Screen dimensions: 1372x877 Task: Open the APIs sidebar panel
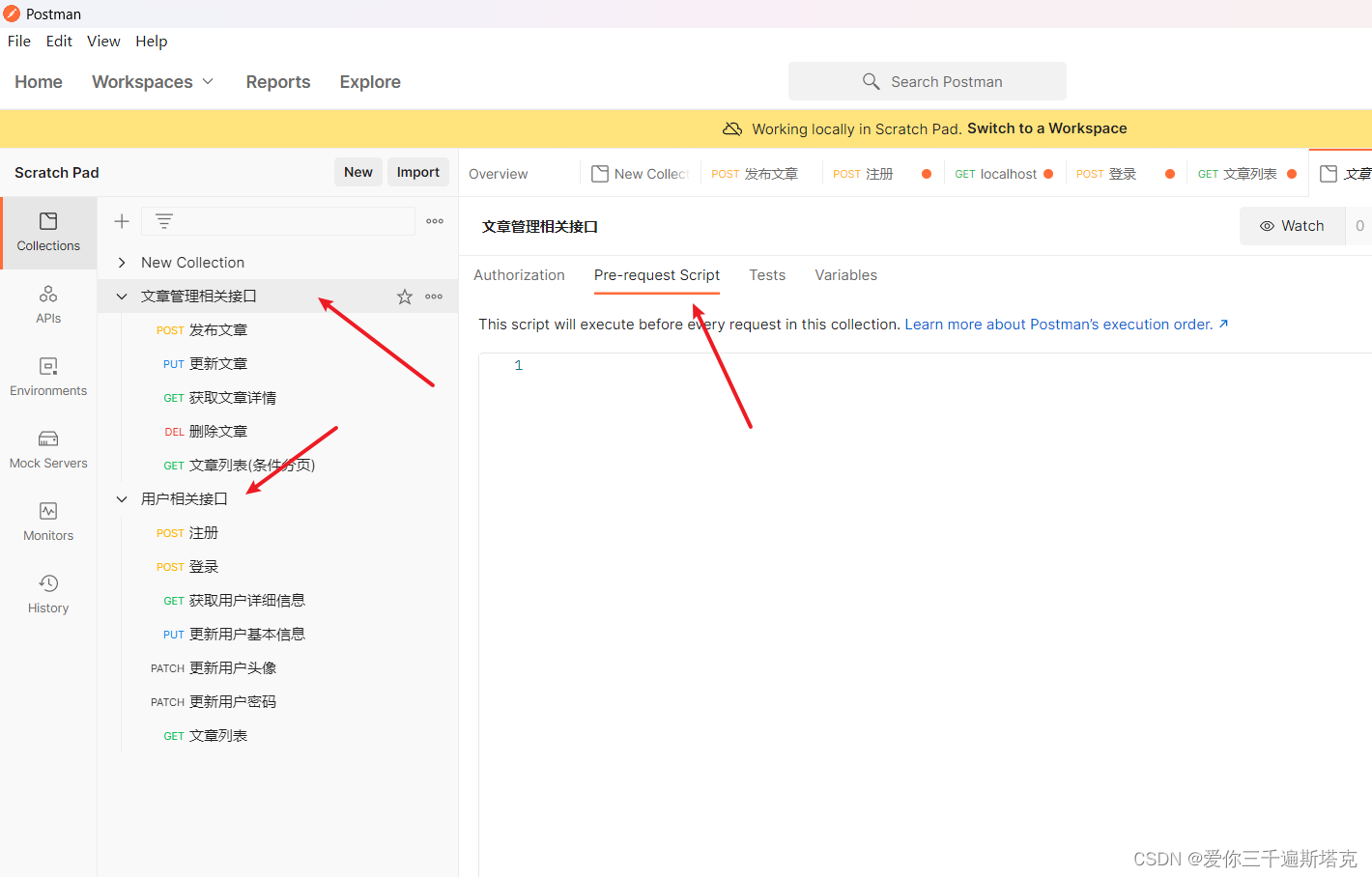(x=48, y=305)
